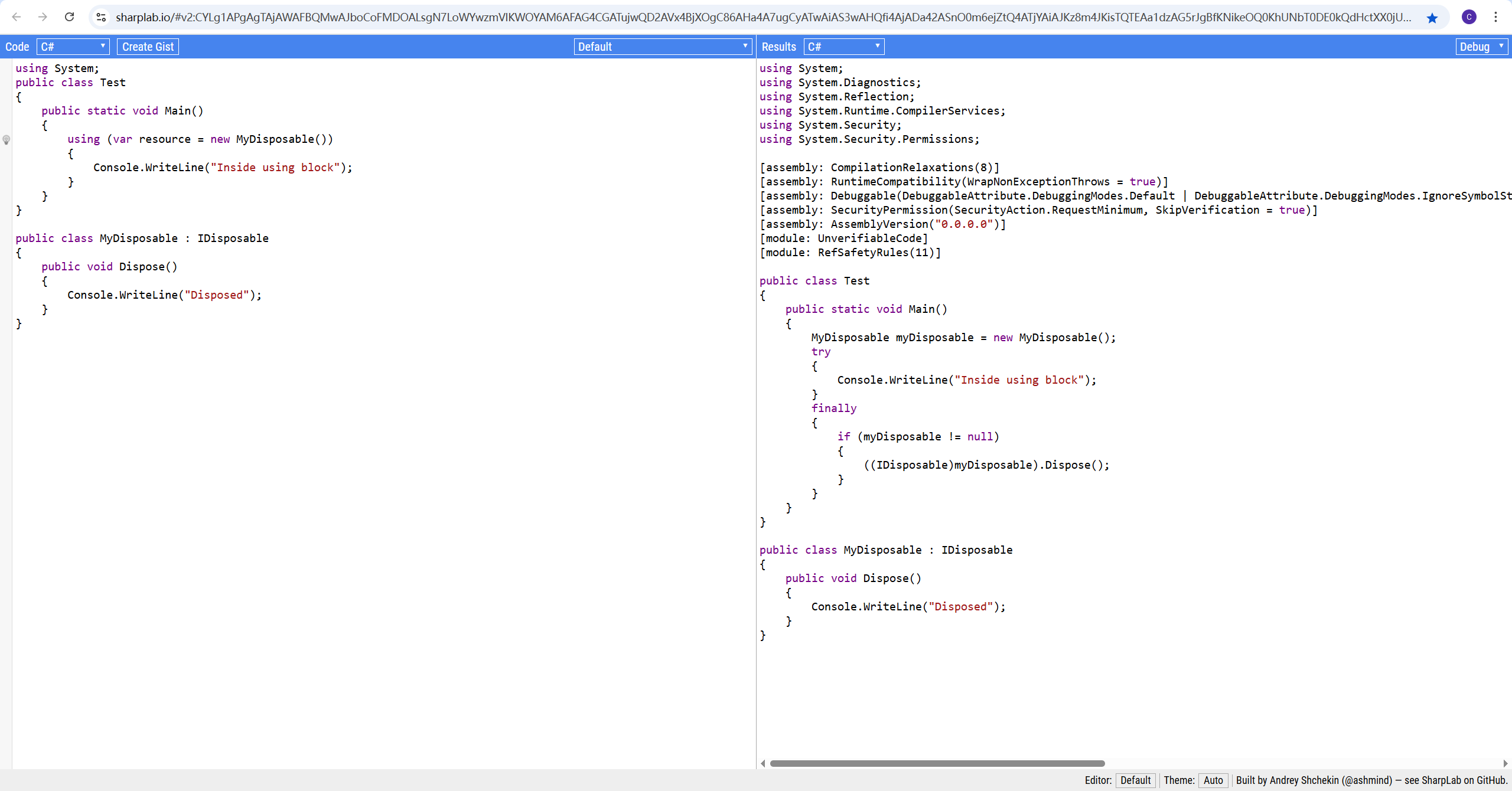
Task: Open the Debug build mode dropdown
Action: (x=1481, y=47)
